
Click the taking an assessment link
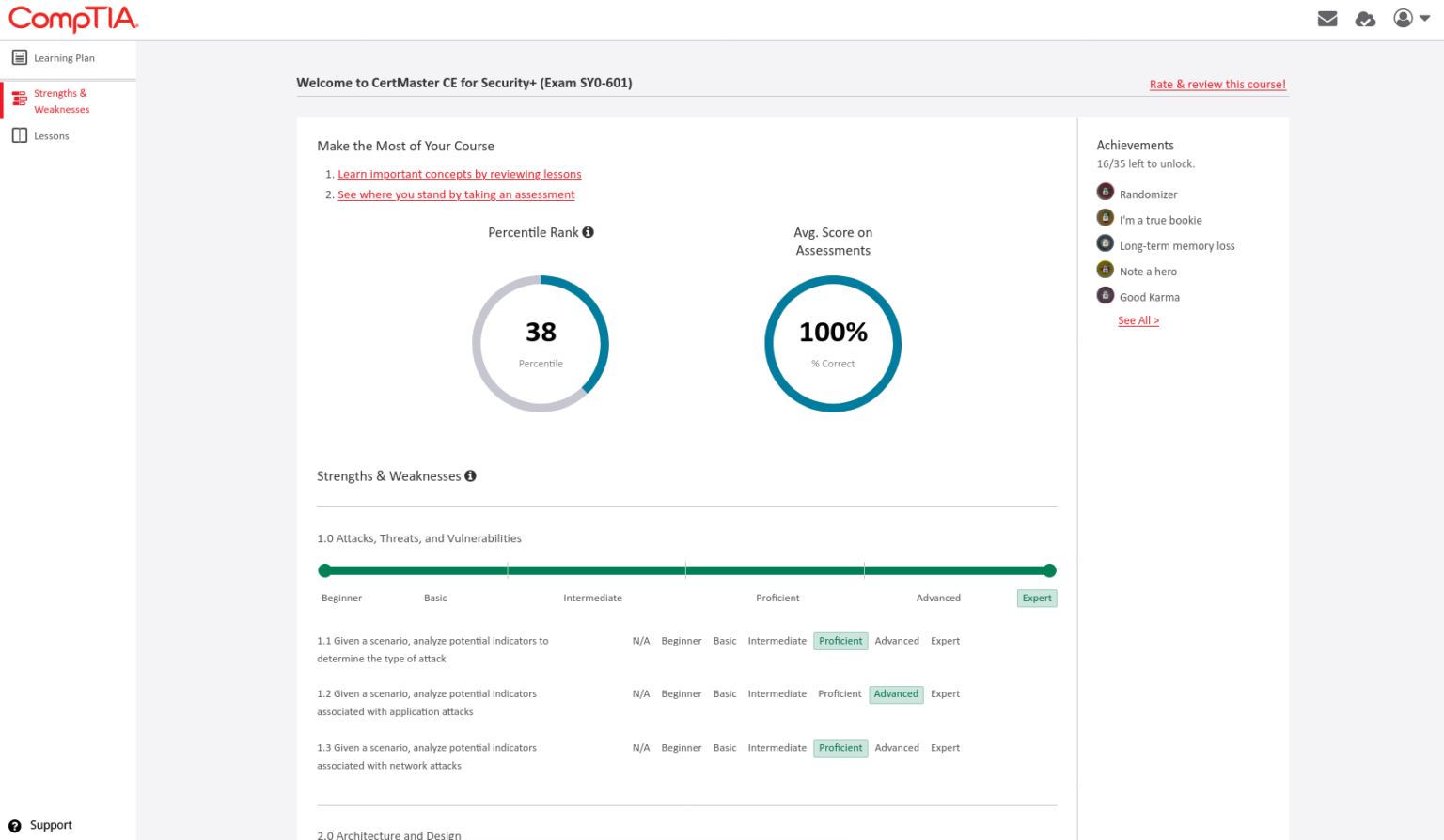[456, 195]
